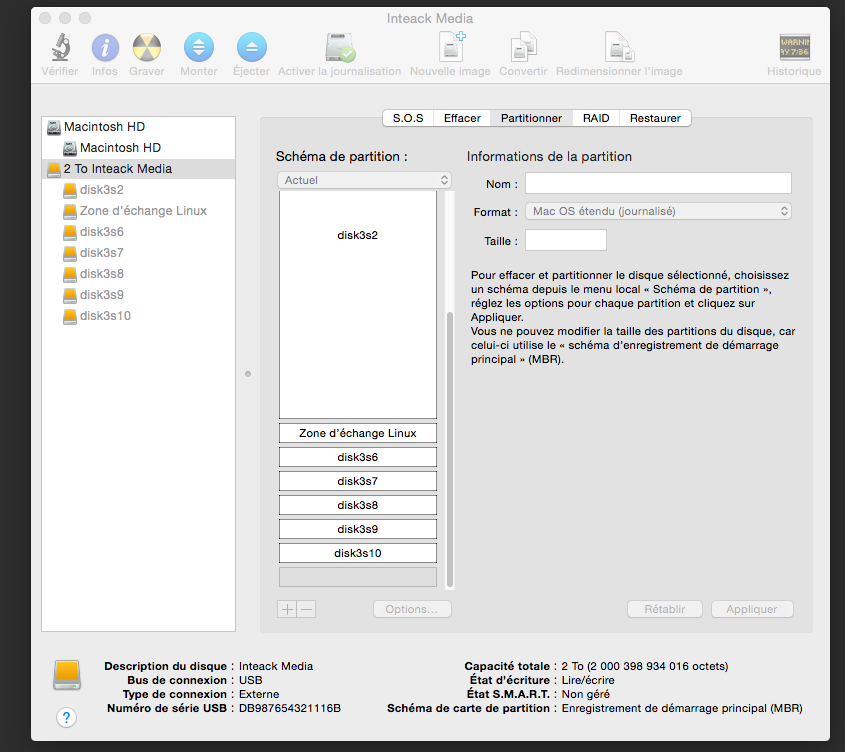Image resolution: width=845 pixels, height=752 pixels.
Task: Click the Graver burn icon
Action: (x=147, y=47)
